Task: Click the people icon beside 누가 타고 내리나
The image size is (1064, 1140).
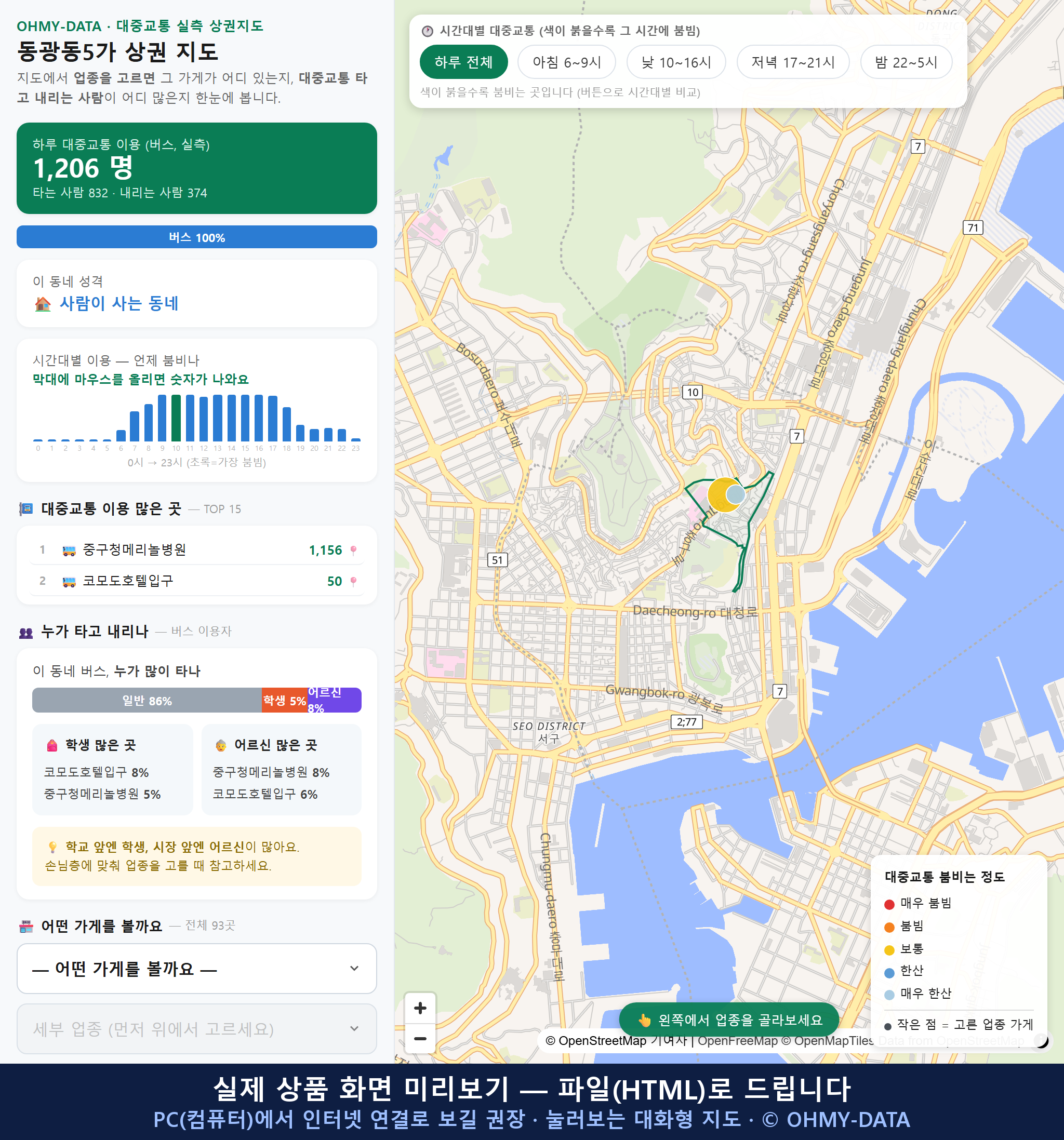Action: click(x=26, y=633)
